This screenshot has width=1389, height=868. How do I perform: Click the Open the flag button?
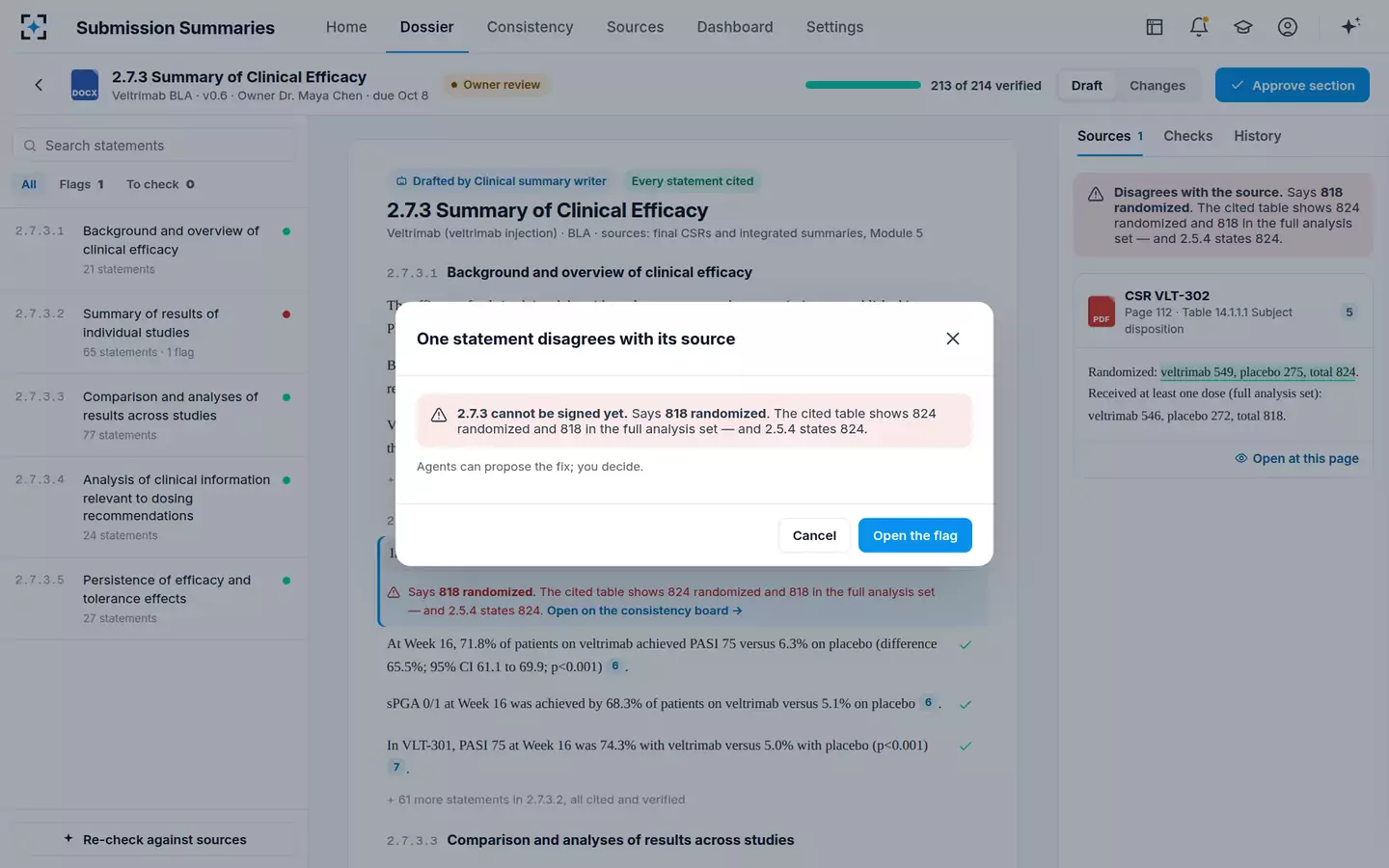tap(915, 535)
